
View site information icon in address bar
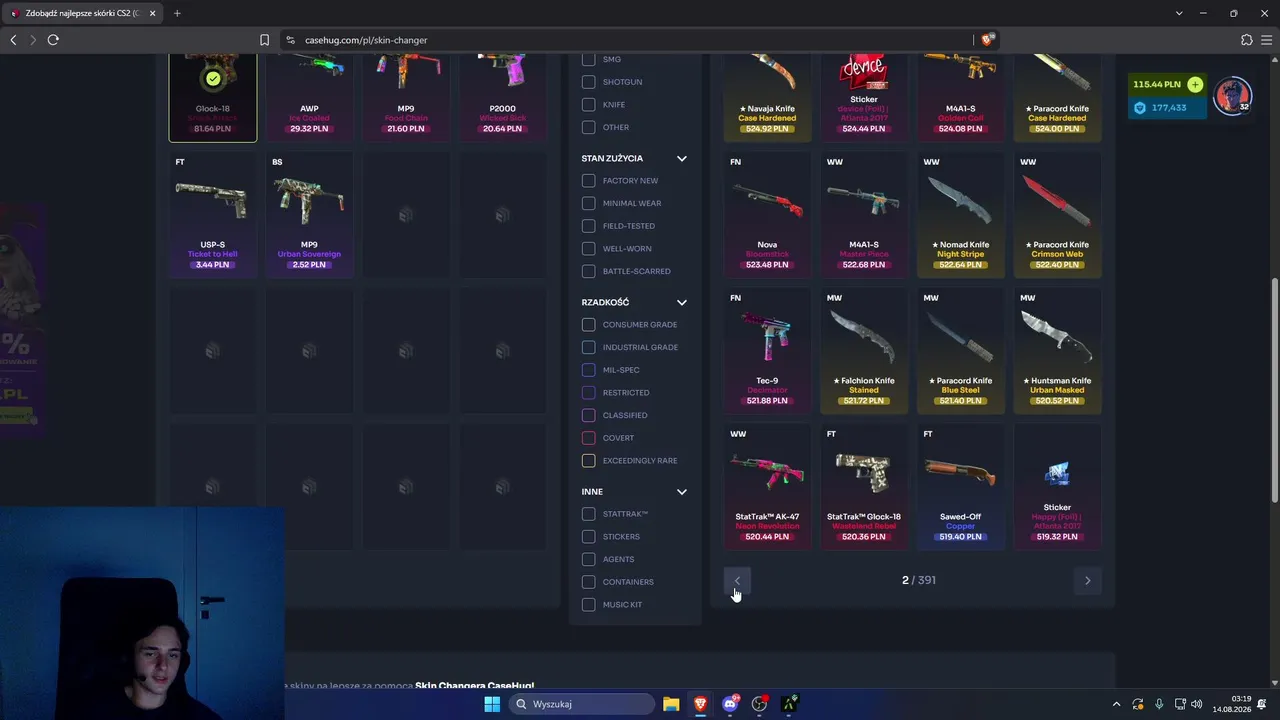point(290,40)
